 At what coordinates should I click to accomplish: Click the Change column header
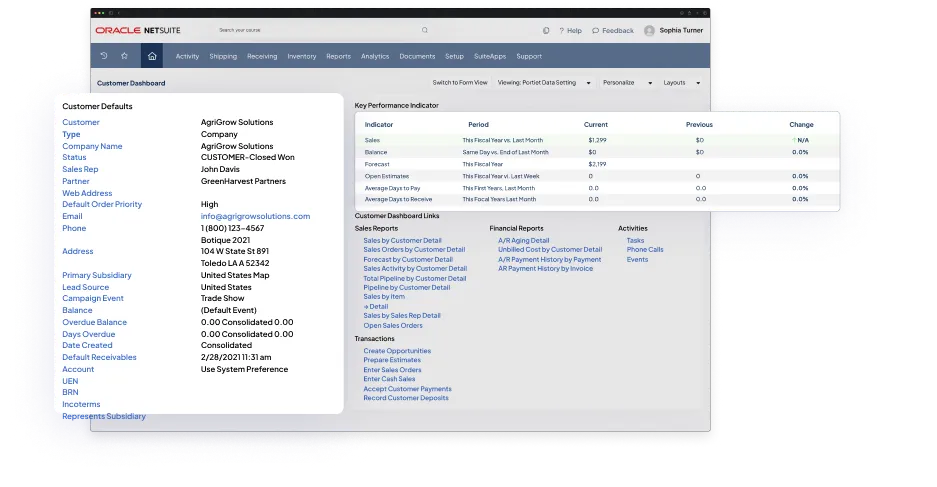tap(801, 125)
